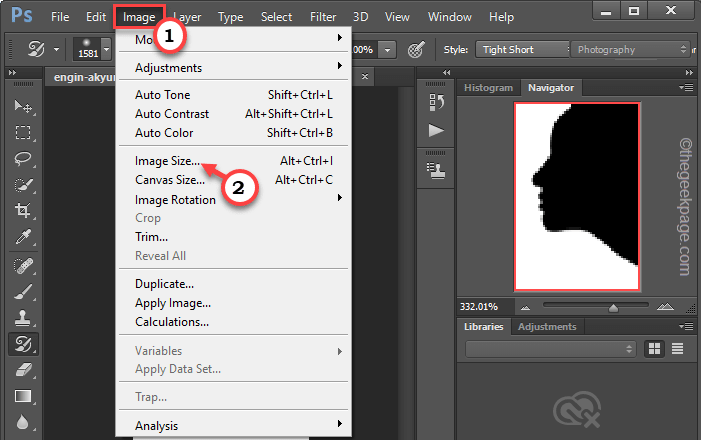Viewport: 701px width, 440px height.
Task: Open the Select menu
Action: coord(276,17)
